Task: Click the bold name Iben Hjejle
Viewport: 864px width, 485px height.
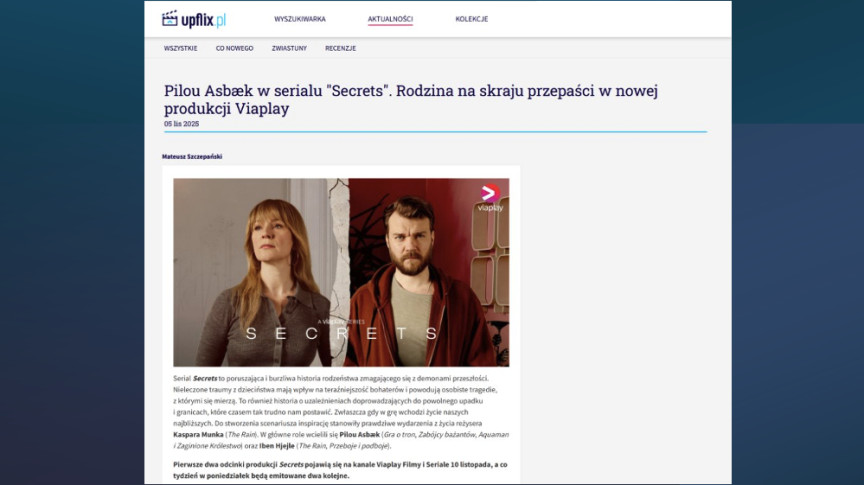Action: pyautogui.click(x=277, y=445)
